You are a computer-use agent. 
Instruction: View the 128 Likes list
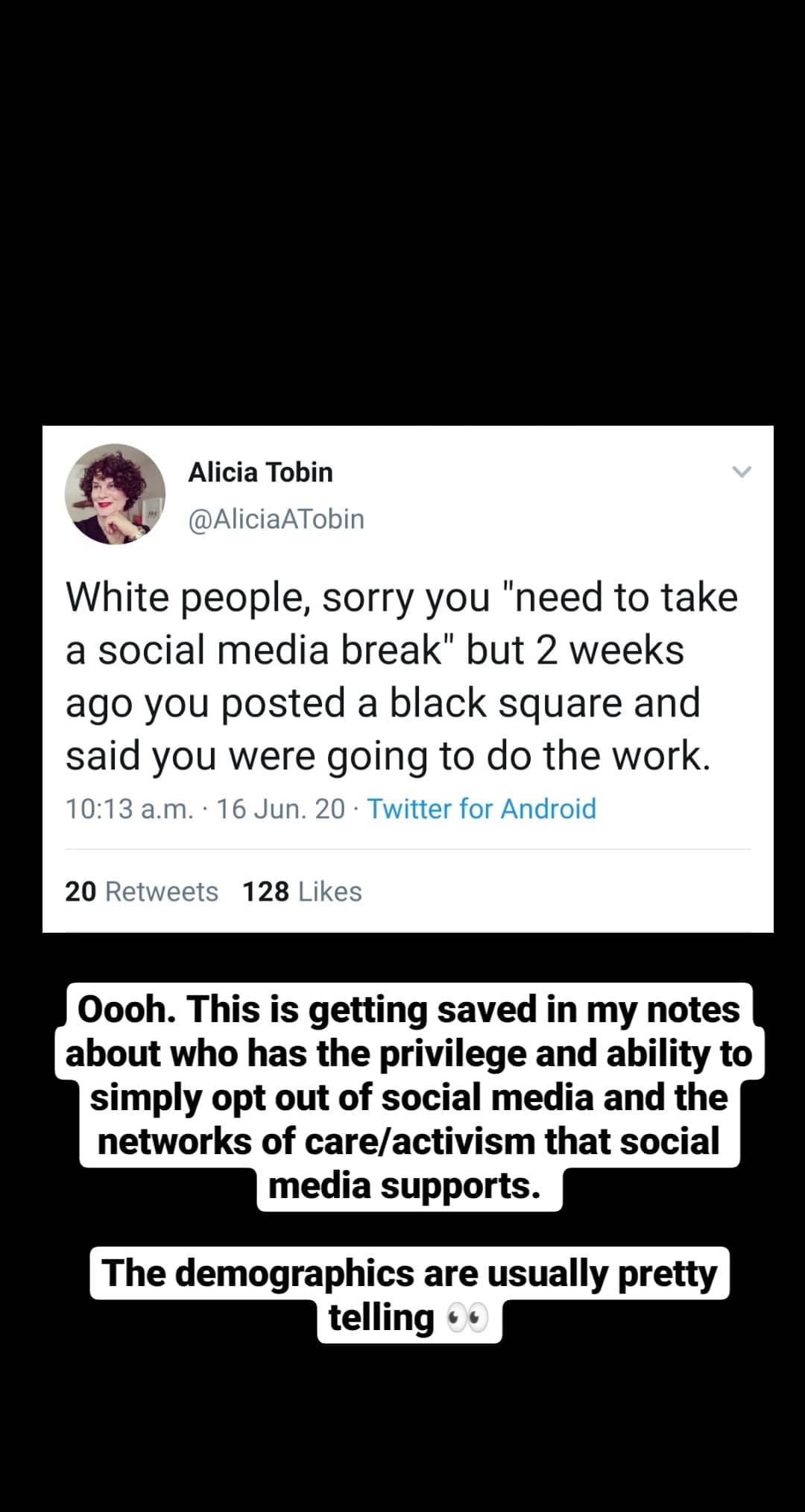pyautogui.click(x=302, y=892)
